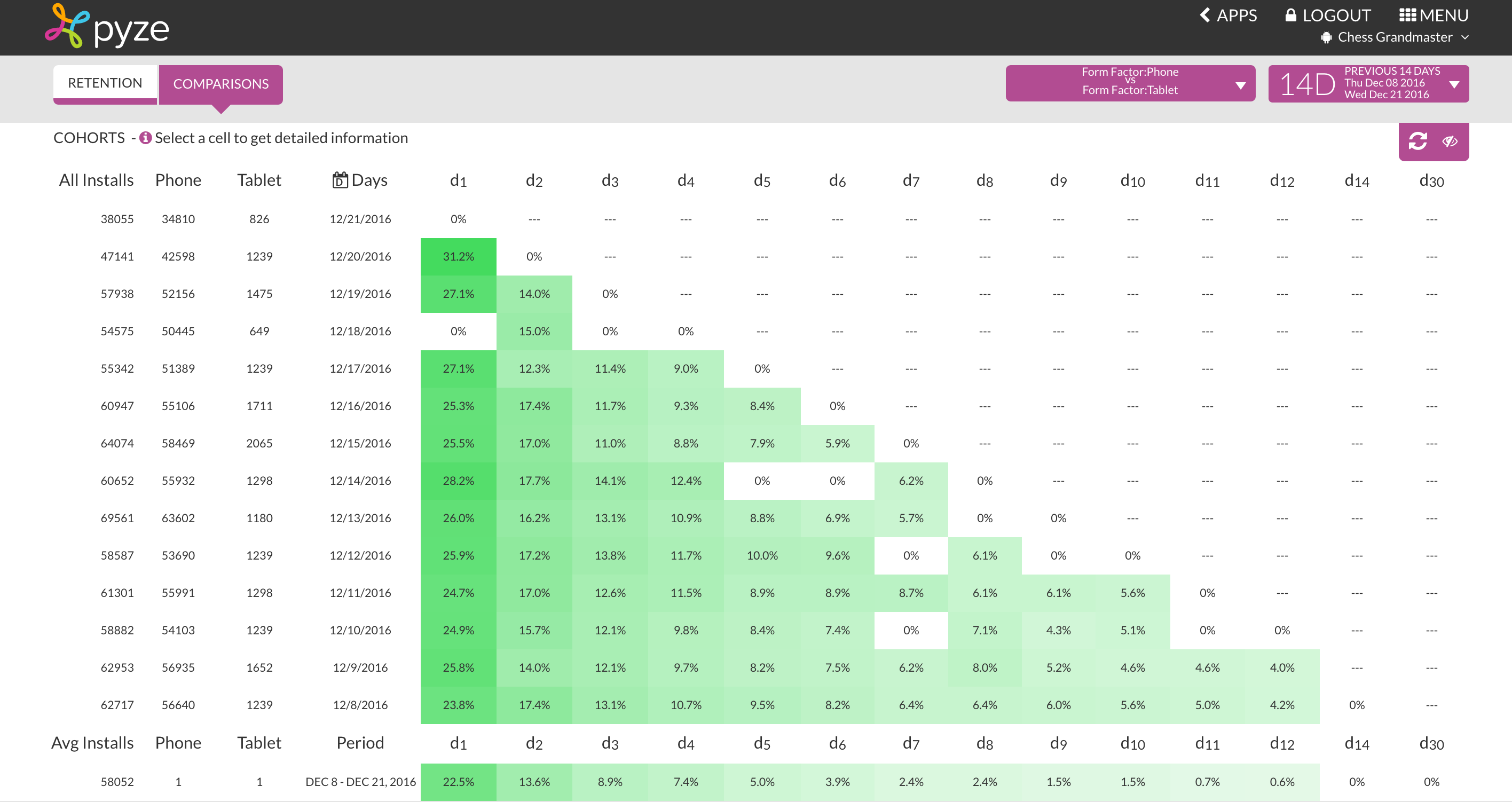Click the d30 column header

1431,181
